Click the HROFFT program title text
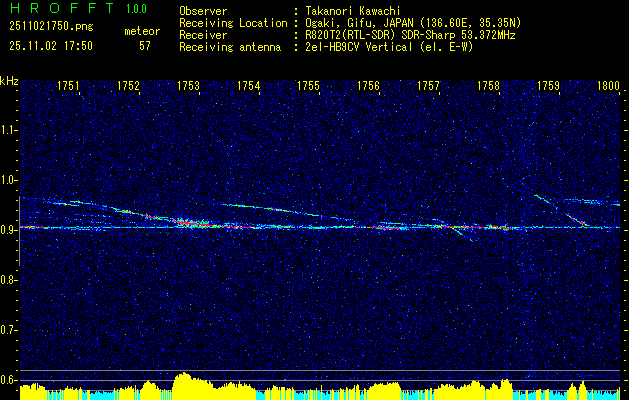This screenshot has height=400, width=629. coord(62,8)
